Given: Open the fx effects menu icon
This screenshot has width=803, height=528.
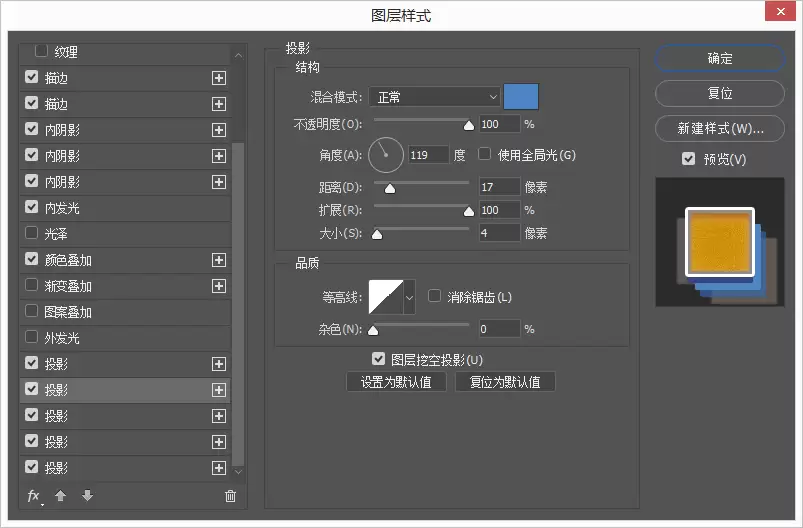Looking at the screenshot, I should pyautogui.click(x=34, y=496).
